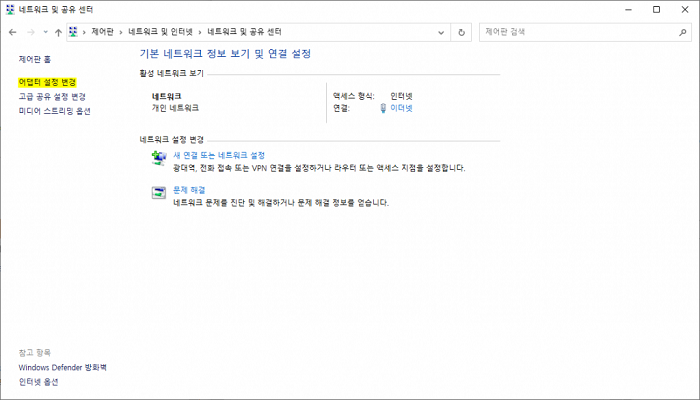The width and height of the screenshot is (700, 400).
Task: Go up one level with the Up arrow
Action: coord(58,32)
